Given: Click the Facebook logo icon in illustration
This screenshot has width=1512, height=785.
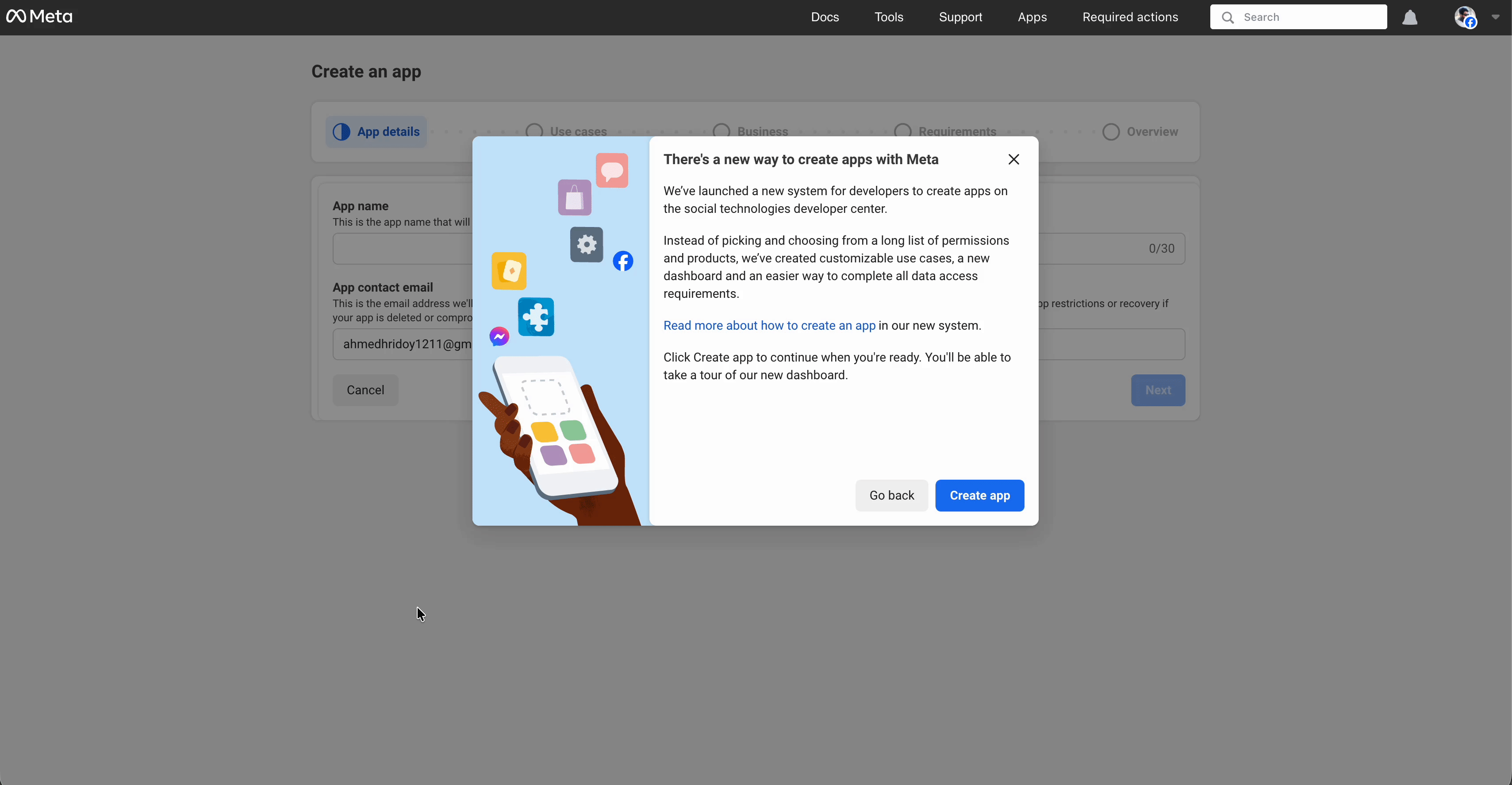Looking at the screenshot, I should pyautogui.click(x=623, y=261).
